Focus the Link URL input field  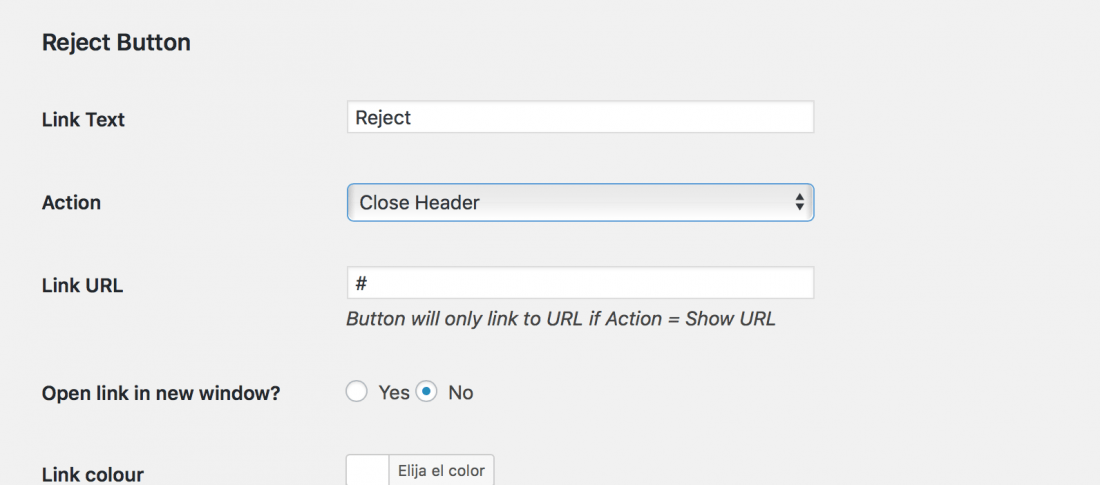coord(580,283)
